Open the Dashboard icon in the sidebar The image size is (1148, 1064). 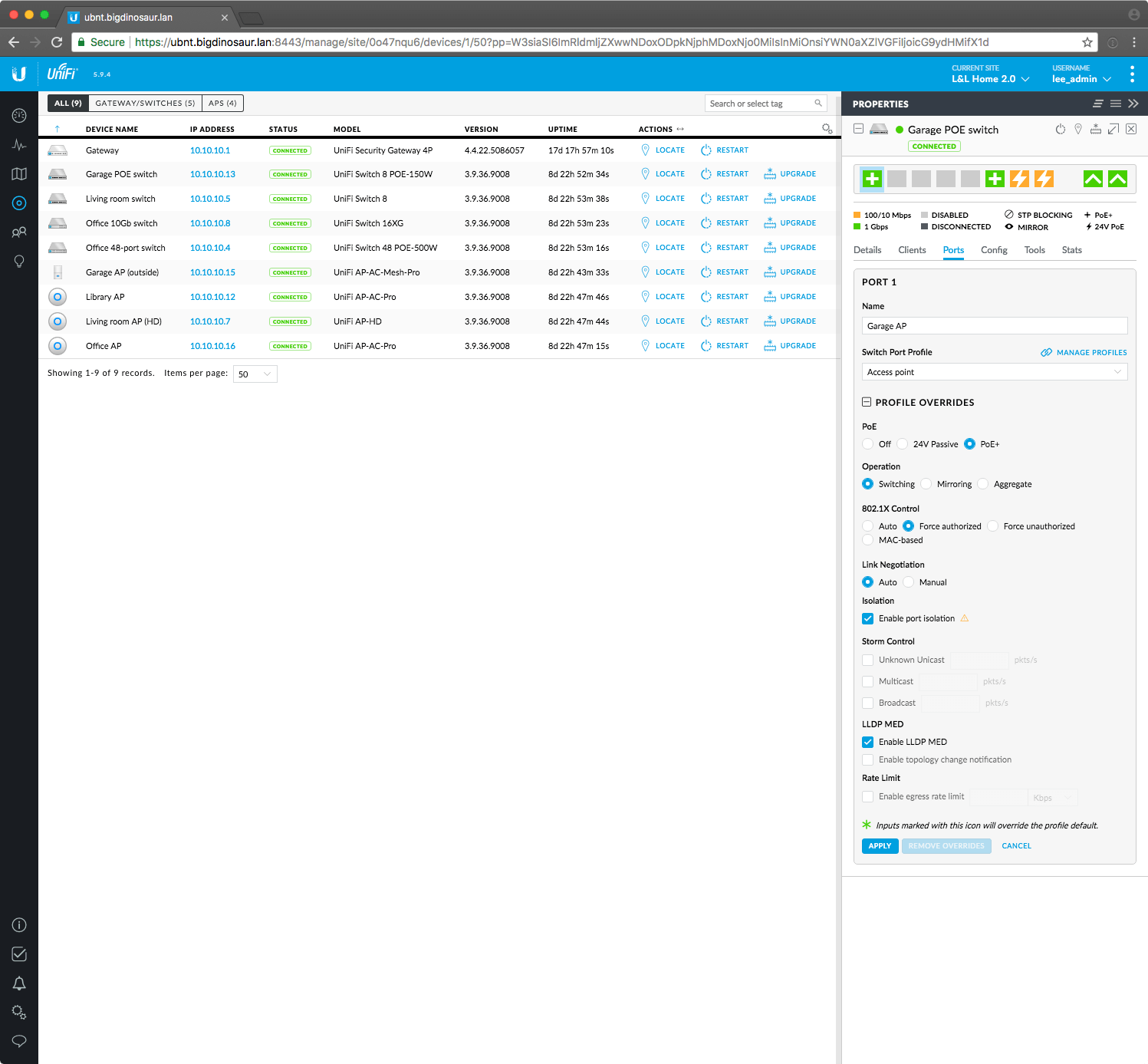pyautogui.click(x=19, y=115)
